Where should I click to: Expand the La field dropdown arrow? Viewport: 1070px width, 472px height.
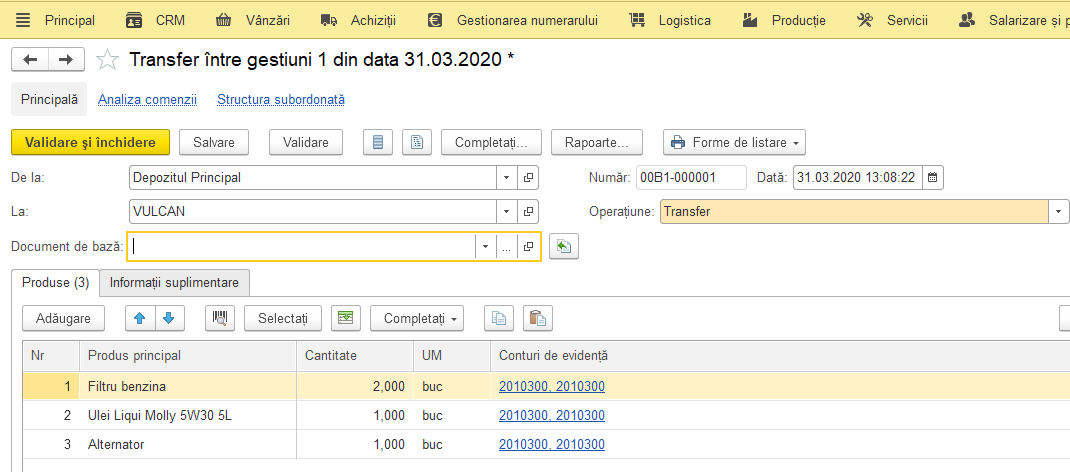pos(506,211)
